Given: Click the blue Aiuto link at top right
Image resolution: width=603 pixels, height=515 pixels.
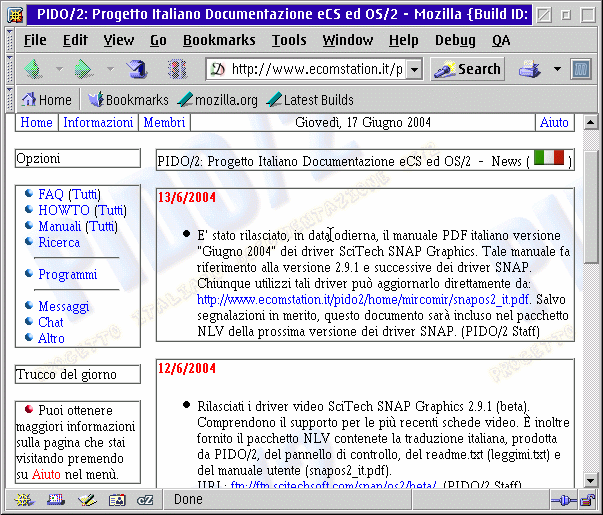Looking at the screenshot, I should [x=554, y=122].
